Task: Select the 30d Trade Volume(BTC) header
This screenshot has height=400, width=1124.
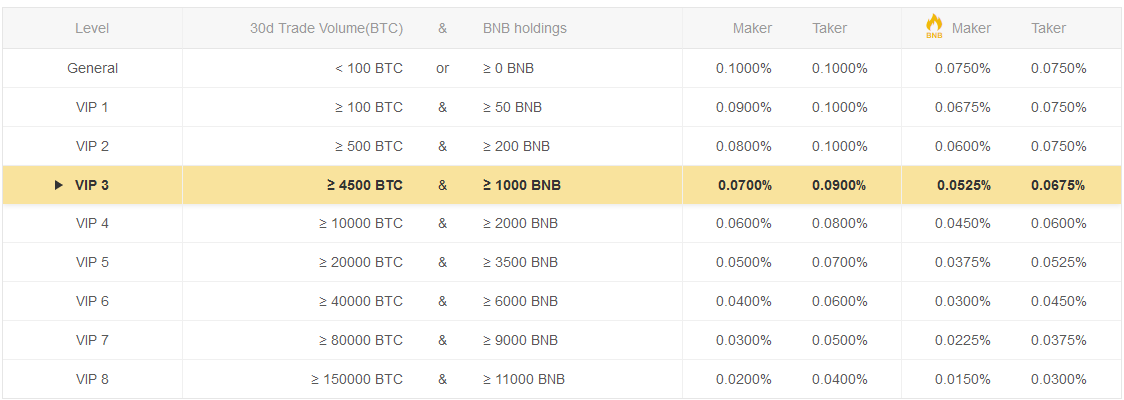Action: [326, 29]
